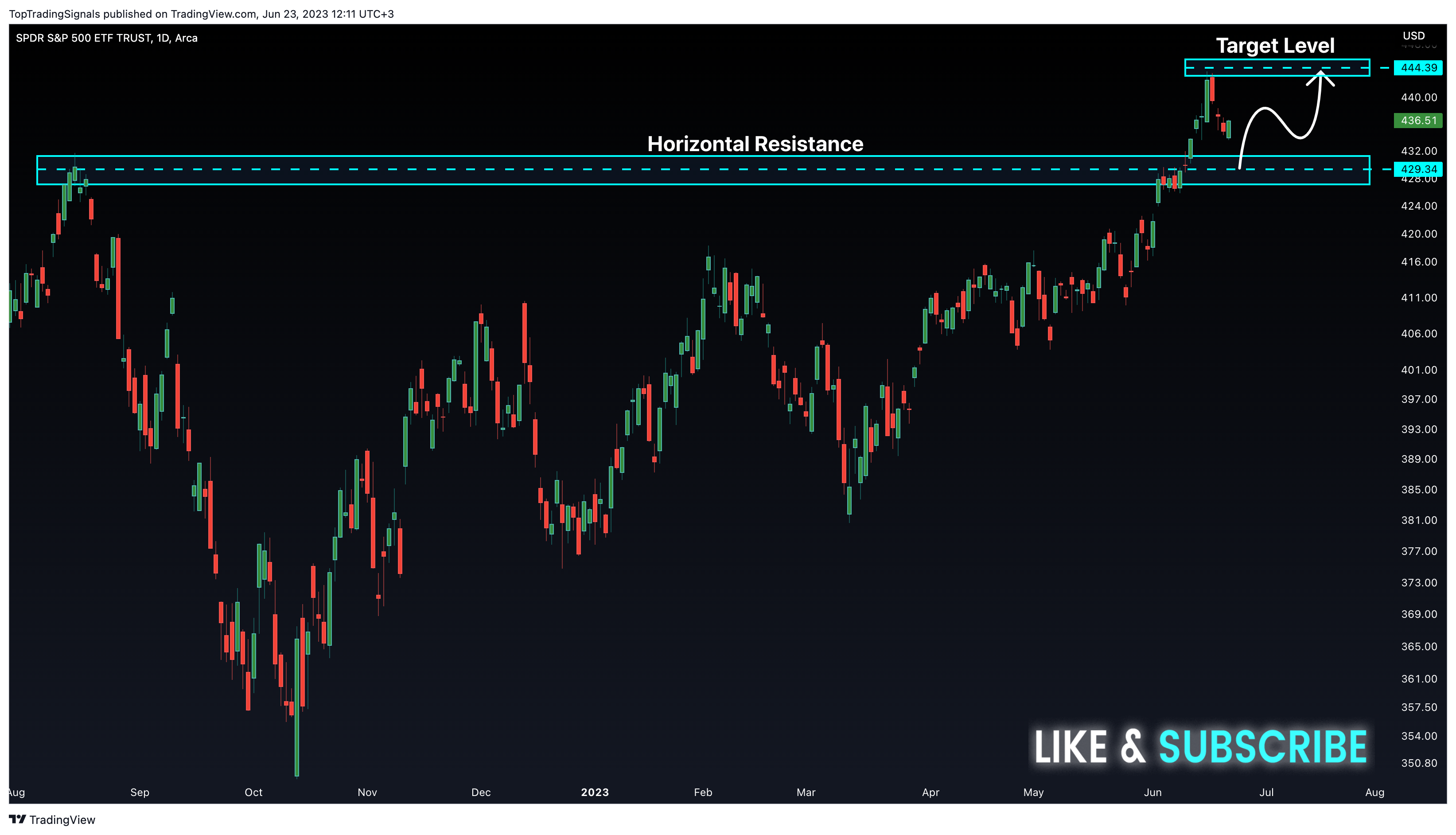The image size is (1456, 835).
Task: Click the 406.00 price axis value
Action: coord(1419,334)
